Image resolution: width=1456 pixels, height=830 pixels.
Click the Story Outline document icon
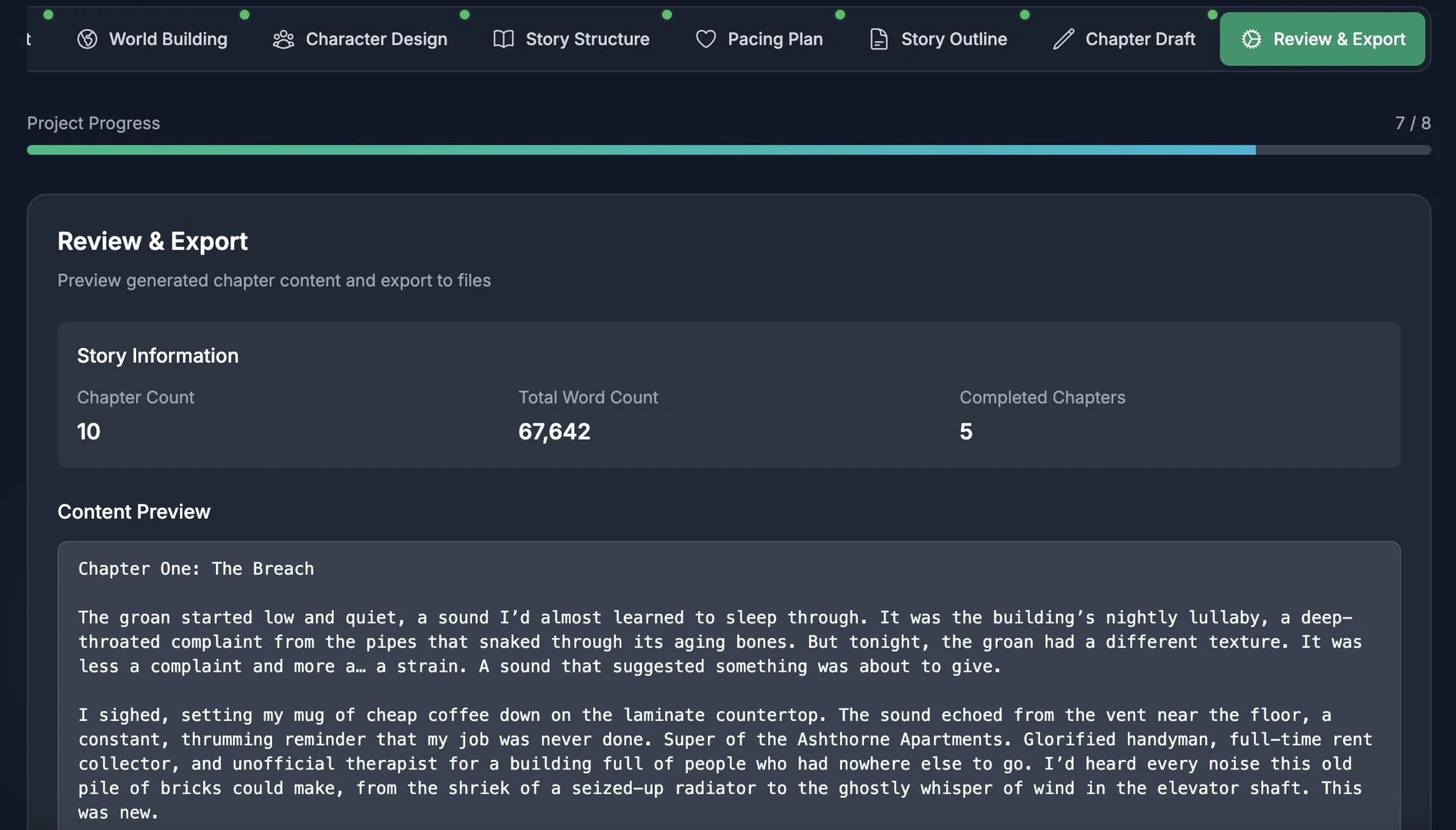[x=878, y=38]
